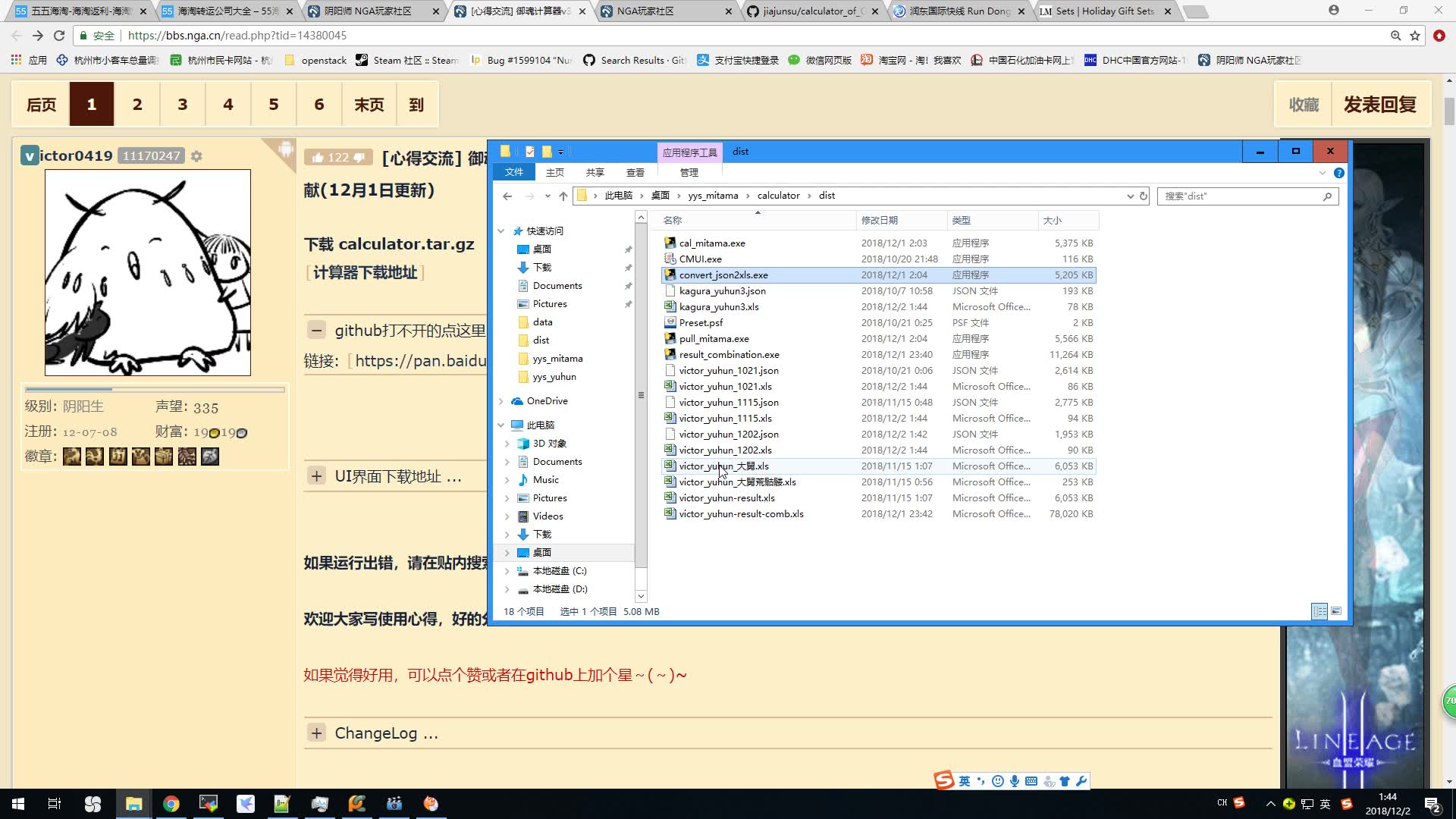Image resolution: width=1456 pixels, height=819 pixels.
Task: Click the 计算器下载地址 link
Action: point(365,272)
